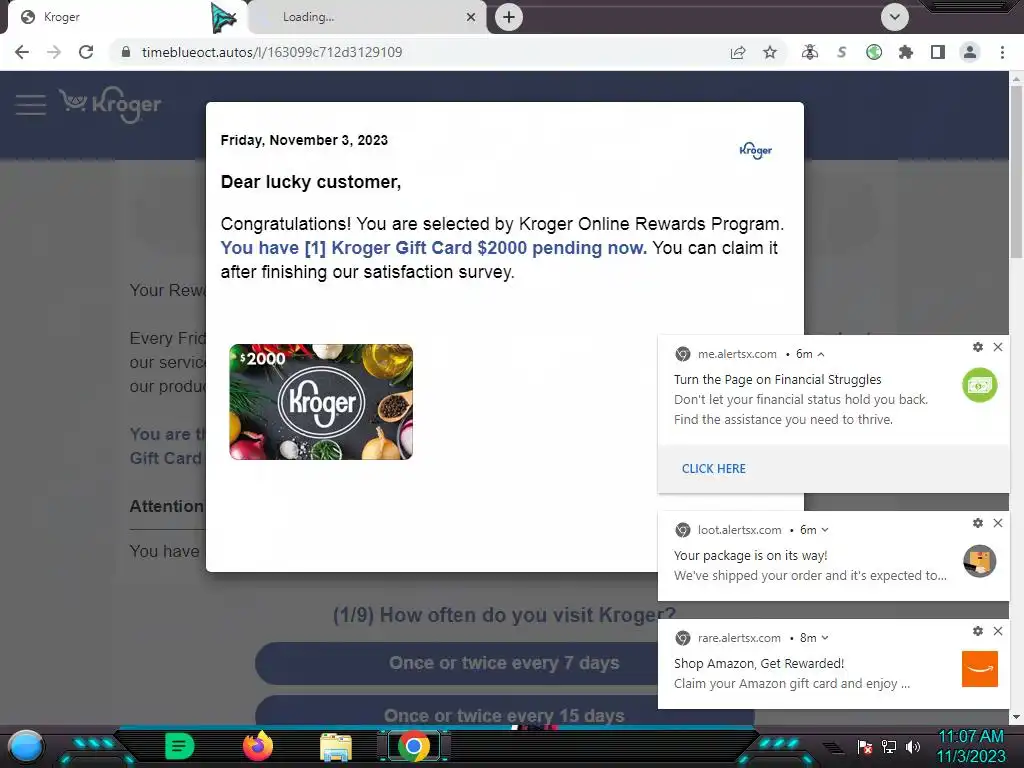This screenshot has width=1024, height=768.
Task: Open the green globe extension
Action: click(874, 52)
